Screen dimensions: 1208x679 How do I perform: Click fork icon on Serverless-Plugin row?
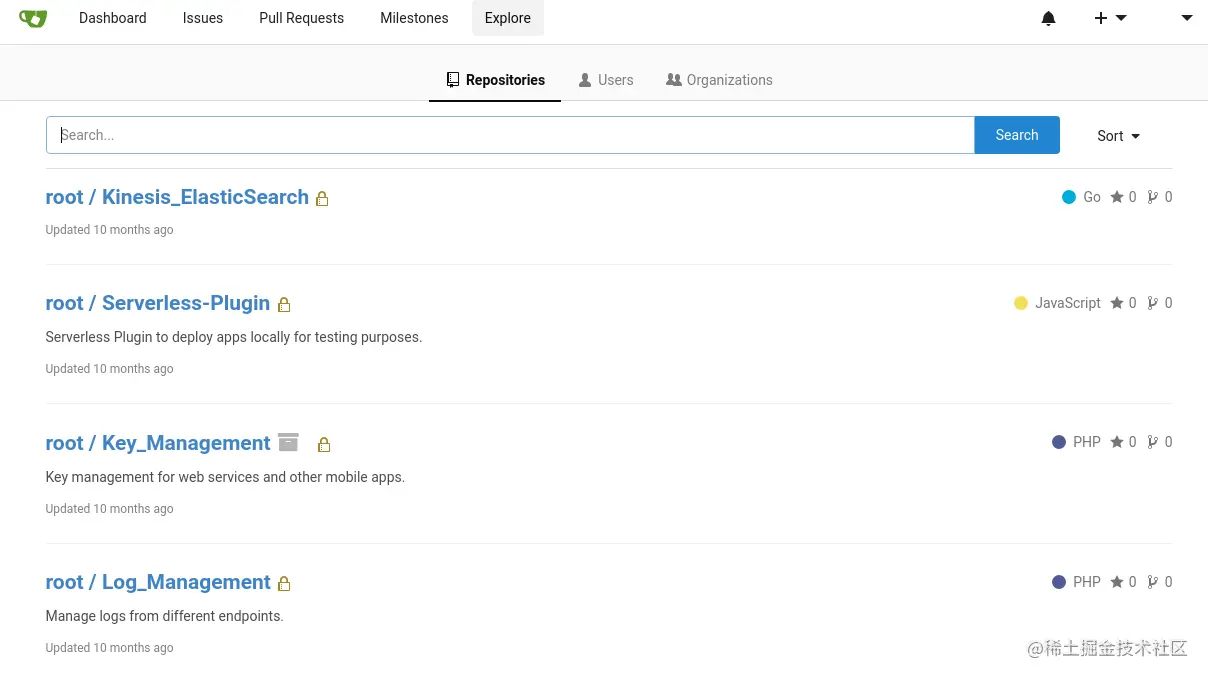pyautogui.click(x=1153, y=303)
